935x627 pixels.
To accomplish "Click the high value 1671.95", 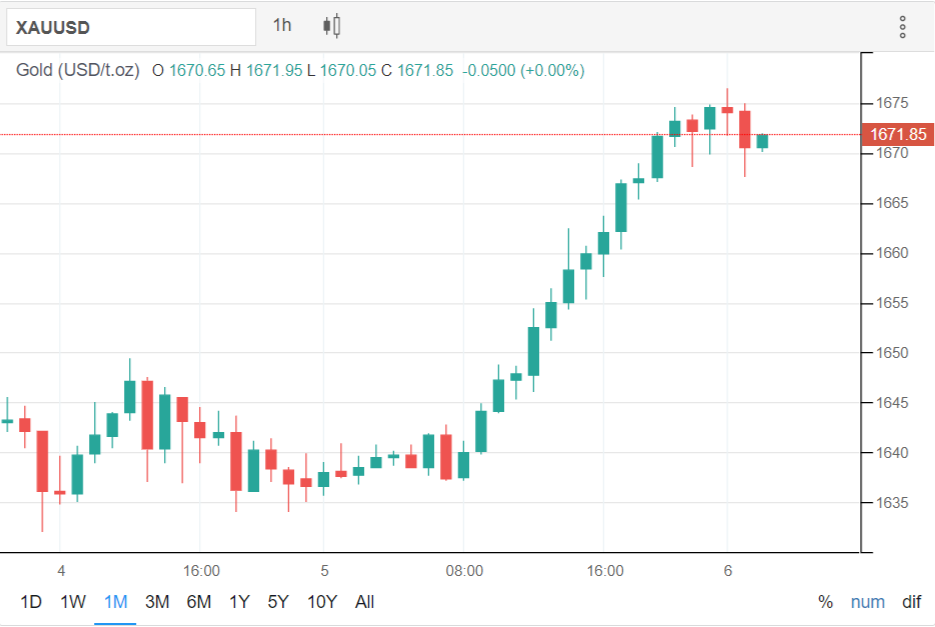I will pos(274,70).
